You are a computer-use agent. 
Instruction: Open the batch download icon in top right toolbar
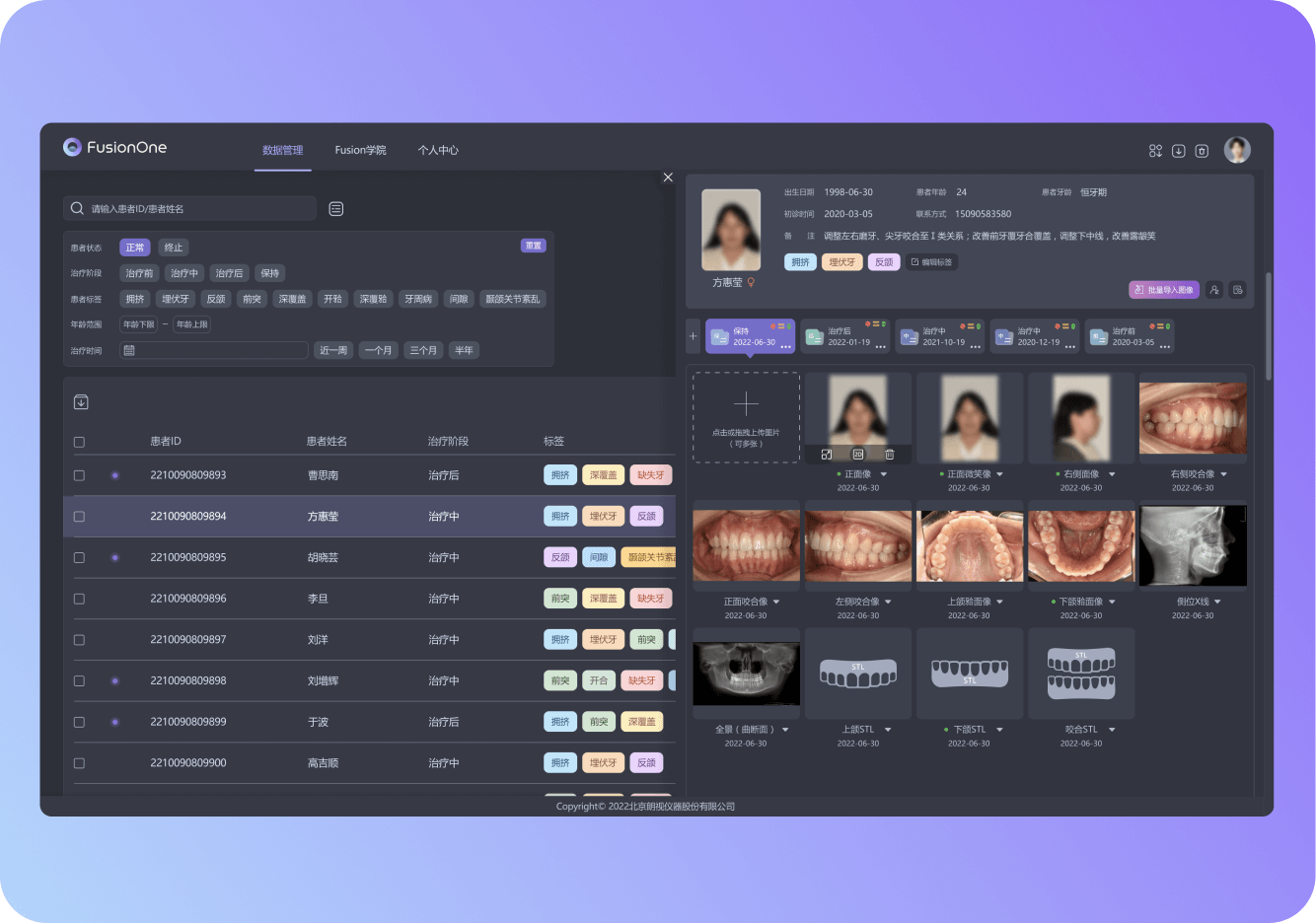(1178, 150)
